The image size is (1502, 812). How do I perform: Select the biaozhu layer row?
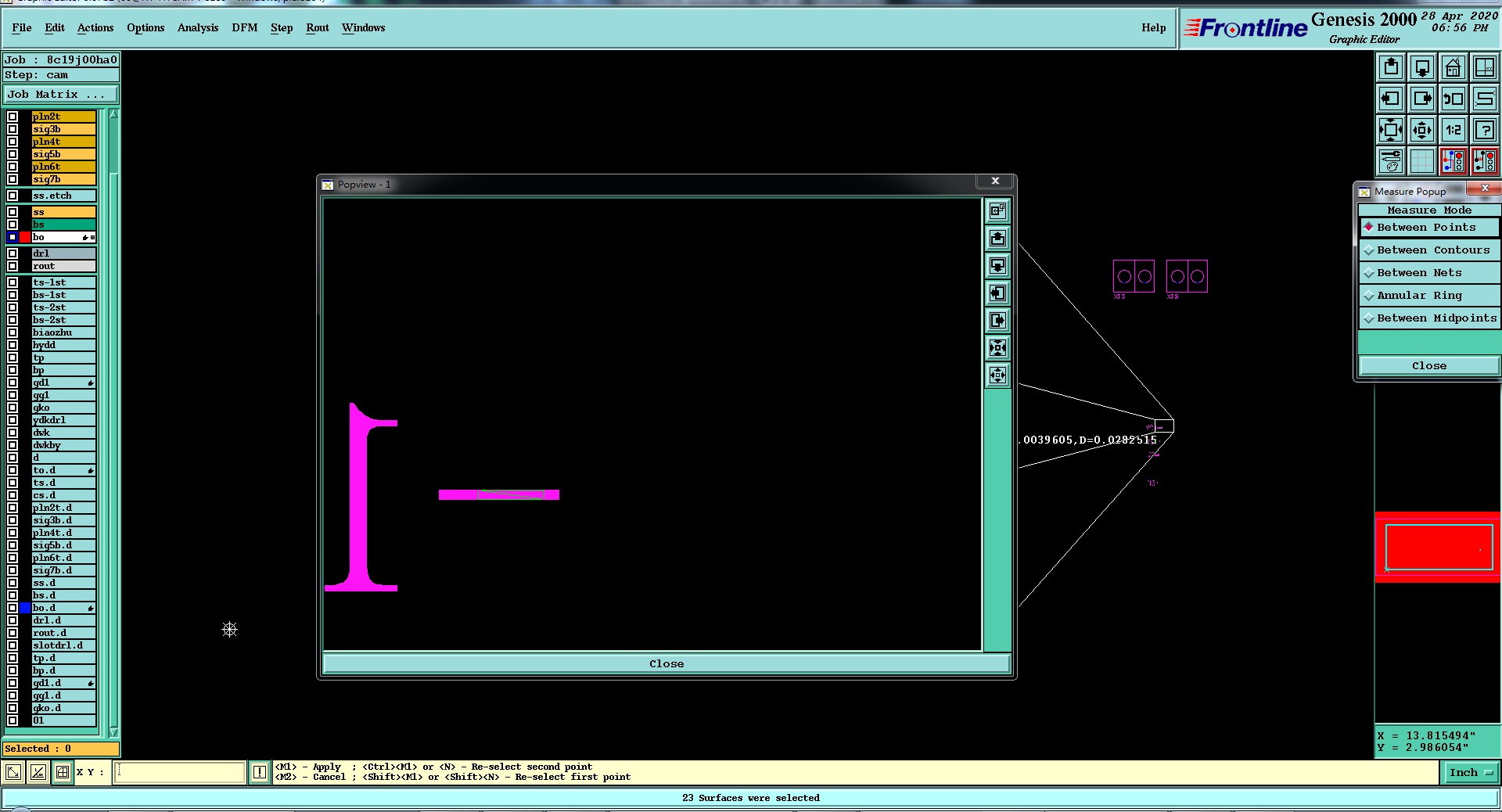tap(63, 332)
